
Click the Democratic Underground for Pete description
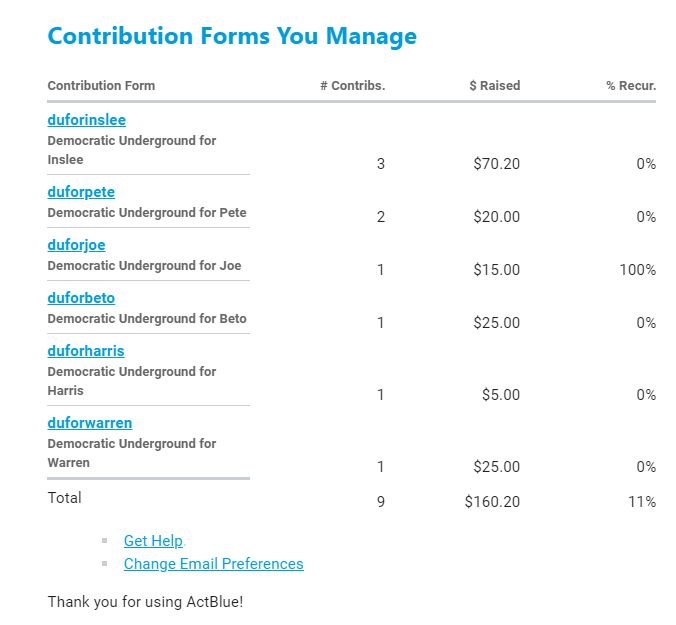point(147,213)
